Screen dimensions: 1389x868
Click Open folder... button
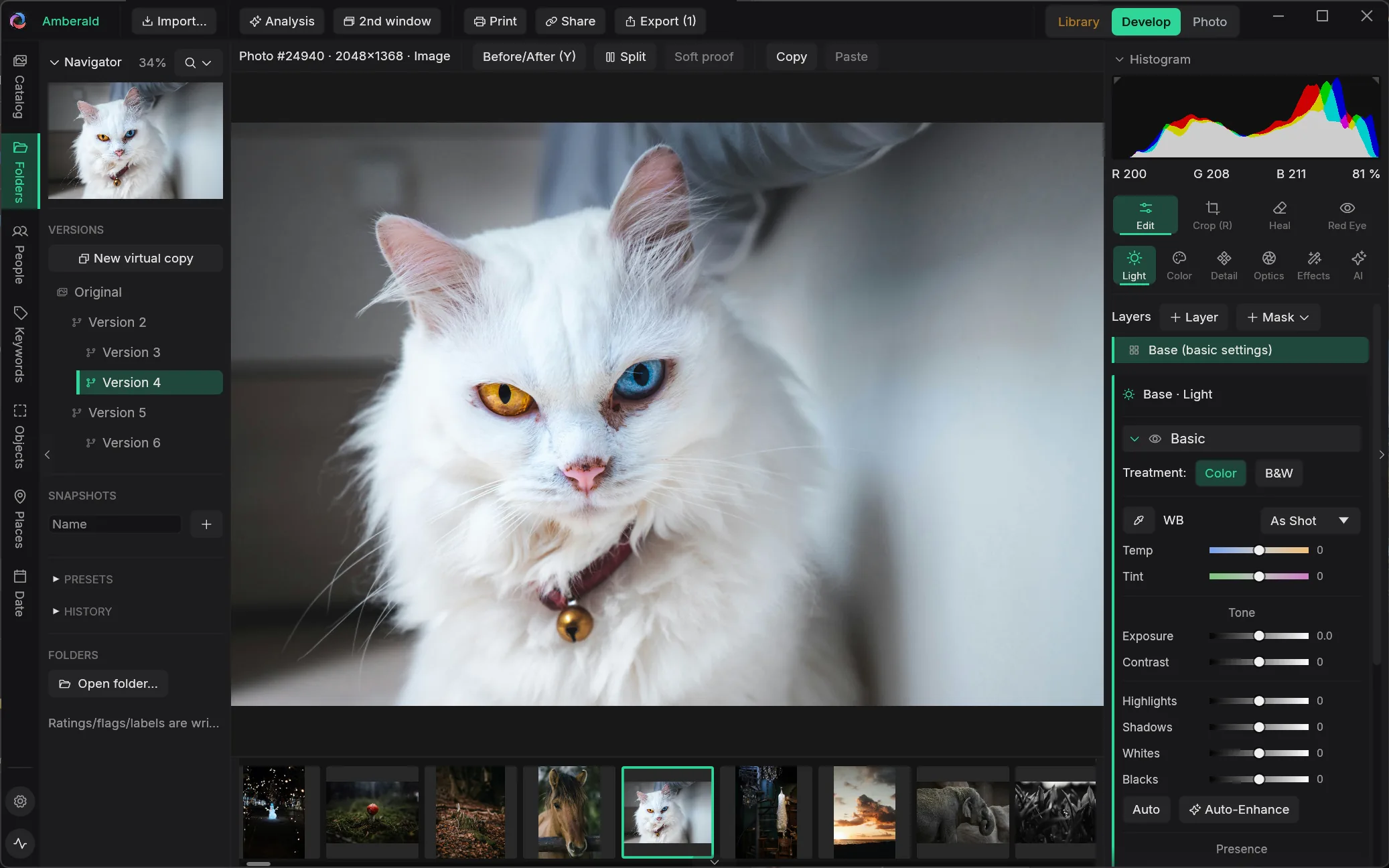pos(108,683)
